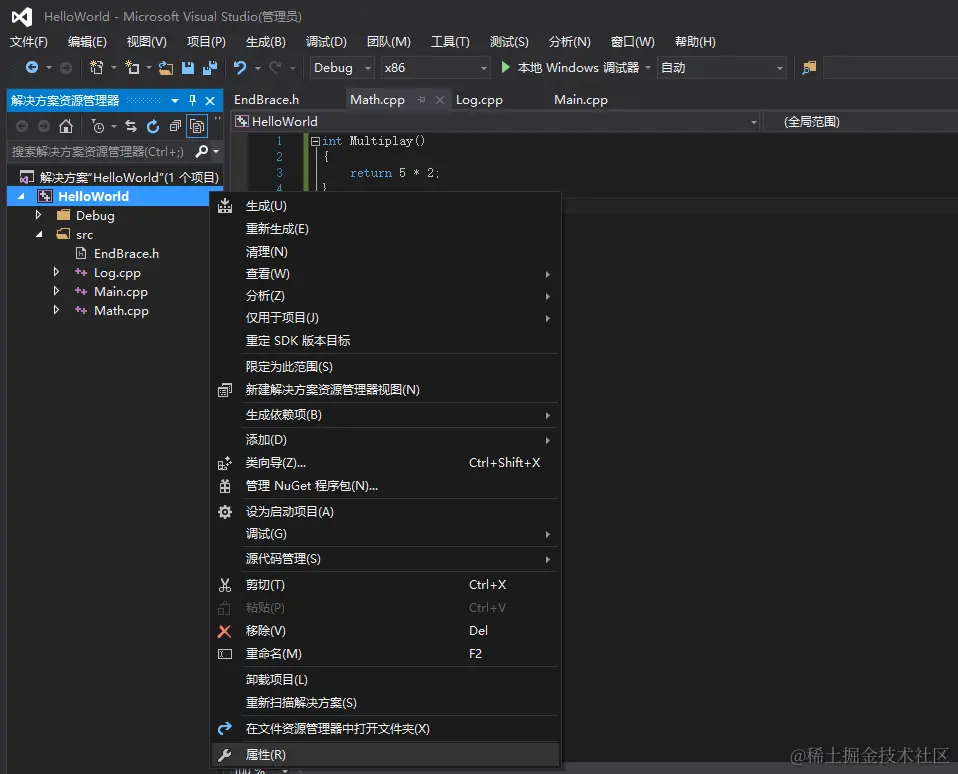Open the 调试(D) menu
Image resolution: width=958 pixels, height=774 pixels.
(x=326, y=42)
